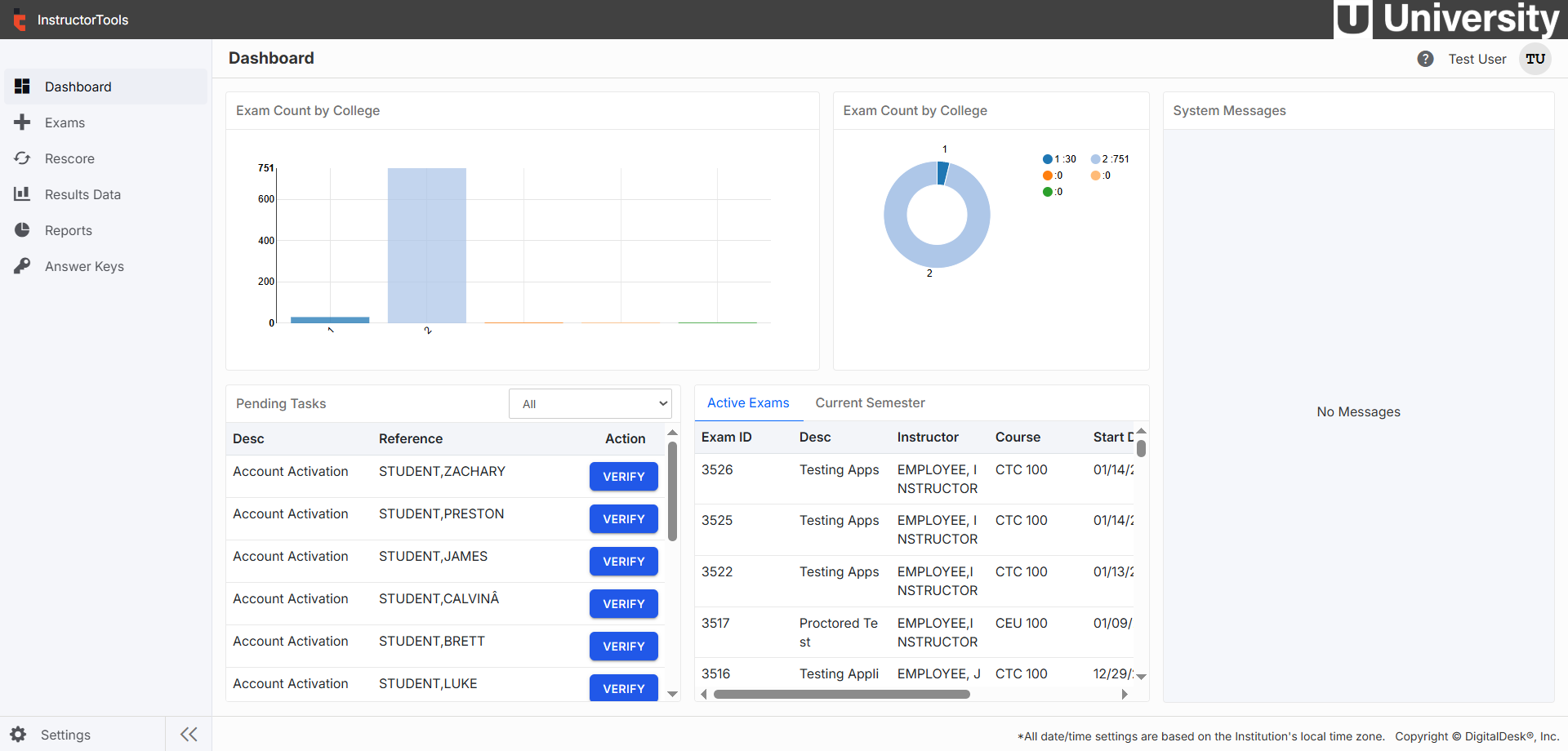
Task: Verify STUDENT,ZACHARY account activation
Action: pos(623,477)
